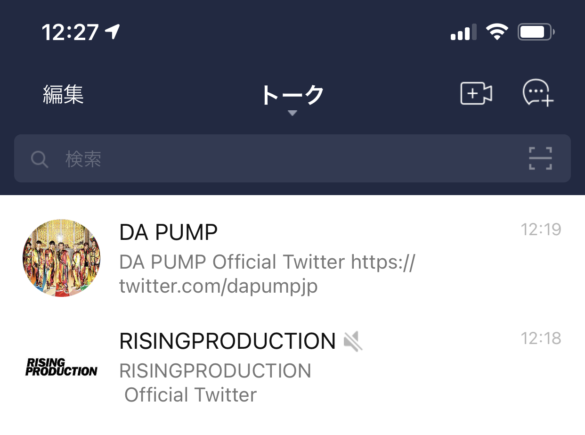
Task: Open the QR code scanner icon
Action: (x=540, y=159)
